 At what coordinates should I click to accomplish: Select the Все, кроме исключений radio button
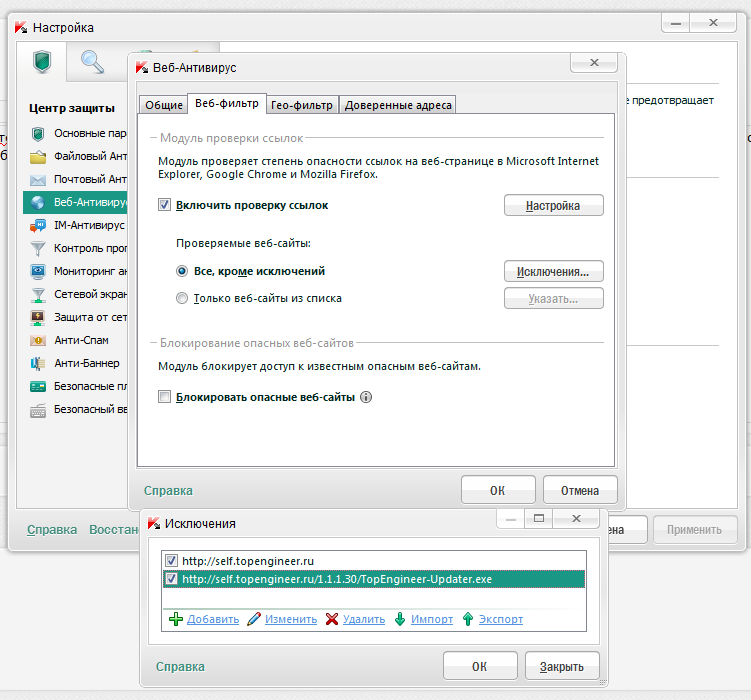coord(182,271)
